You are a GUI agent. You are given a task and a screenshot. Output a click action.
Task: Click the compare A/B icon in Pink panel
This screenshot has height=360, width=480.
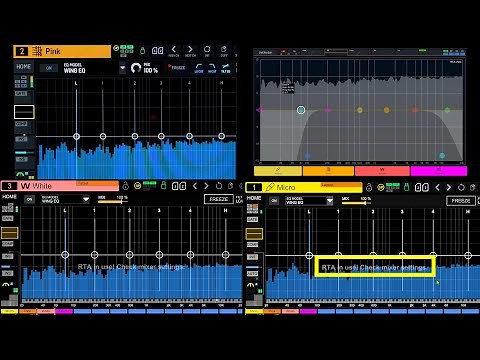[157, 51]
